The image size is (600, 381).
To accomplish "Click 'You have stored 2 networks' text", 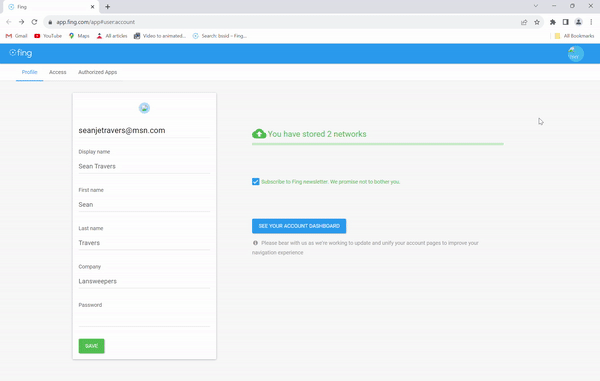I will 317,134.
